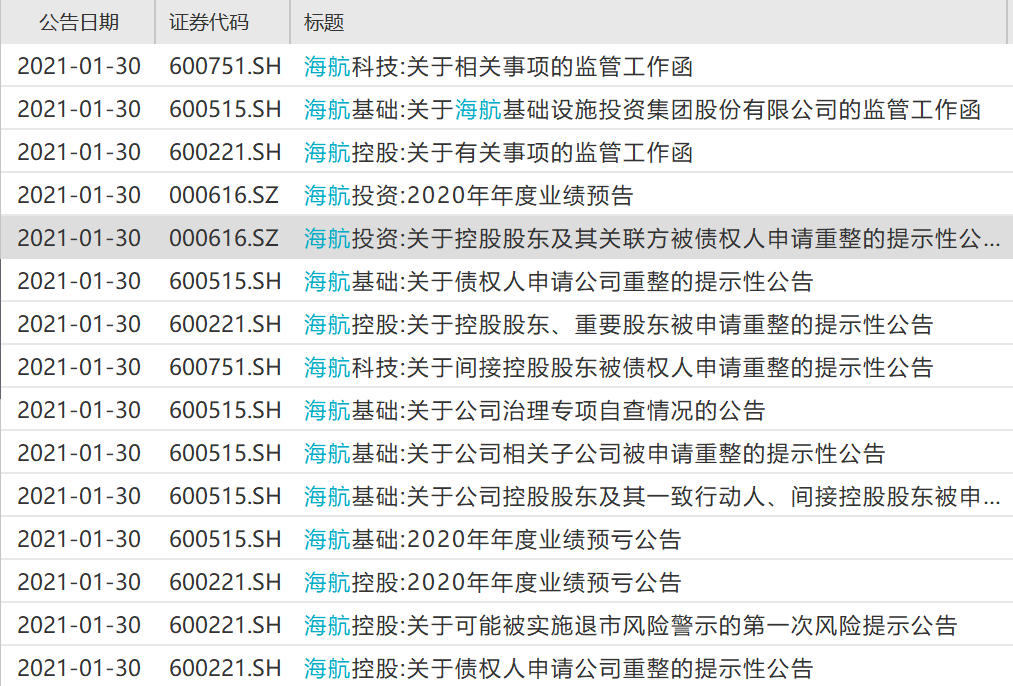This screenshot has width=1013, height=686.
Task: Select code 600221.SH in 海航控股 业绩预亏 row
Action: [x=225, y=582]
